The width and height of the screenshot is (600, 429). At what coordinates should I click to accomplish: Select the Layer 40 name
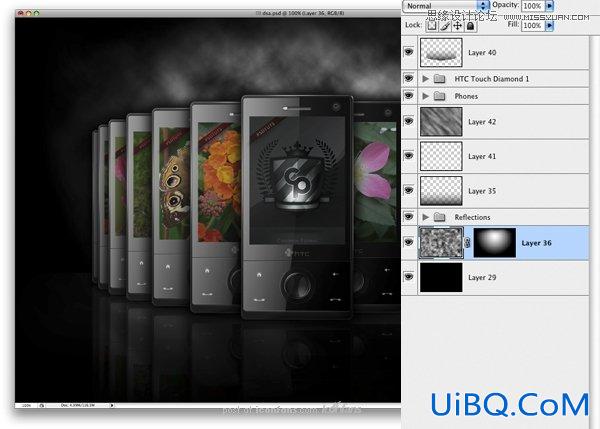[x=482, y=52]
